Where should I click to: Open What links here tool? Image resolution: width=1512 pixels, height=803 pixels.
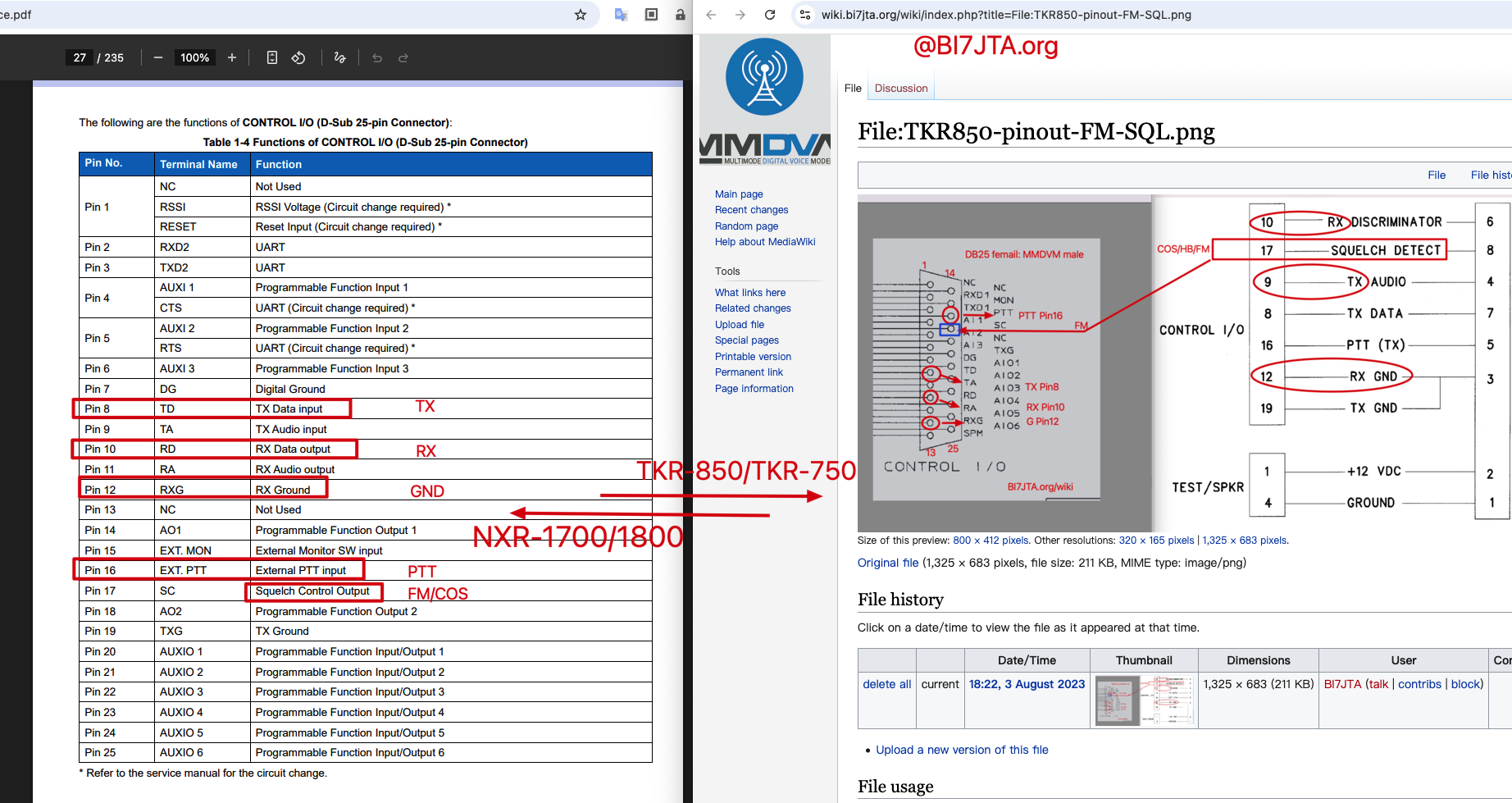[x=750, y=293]
